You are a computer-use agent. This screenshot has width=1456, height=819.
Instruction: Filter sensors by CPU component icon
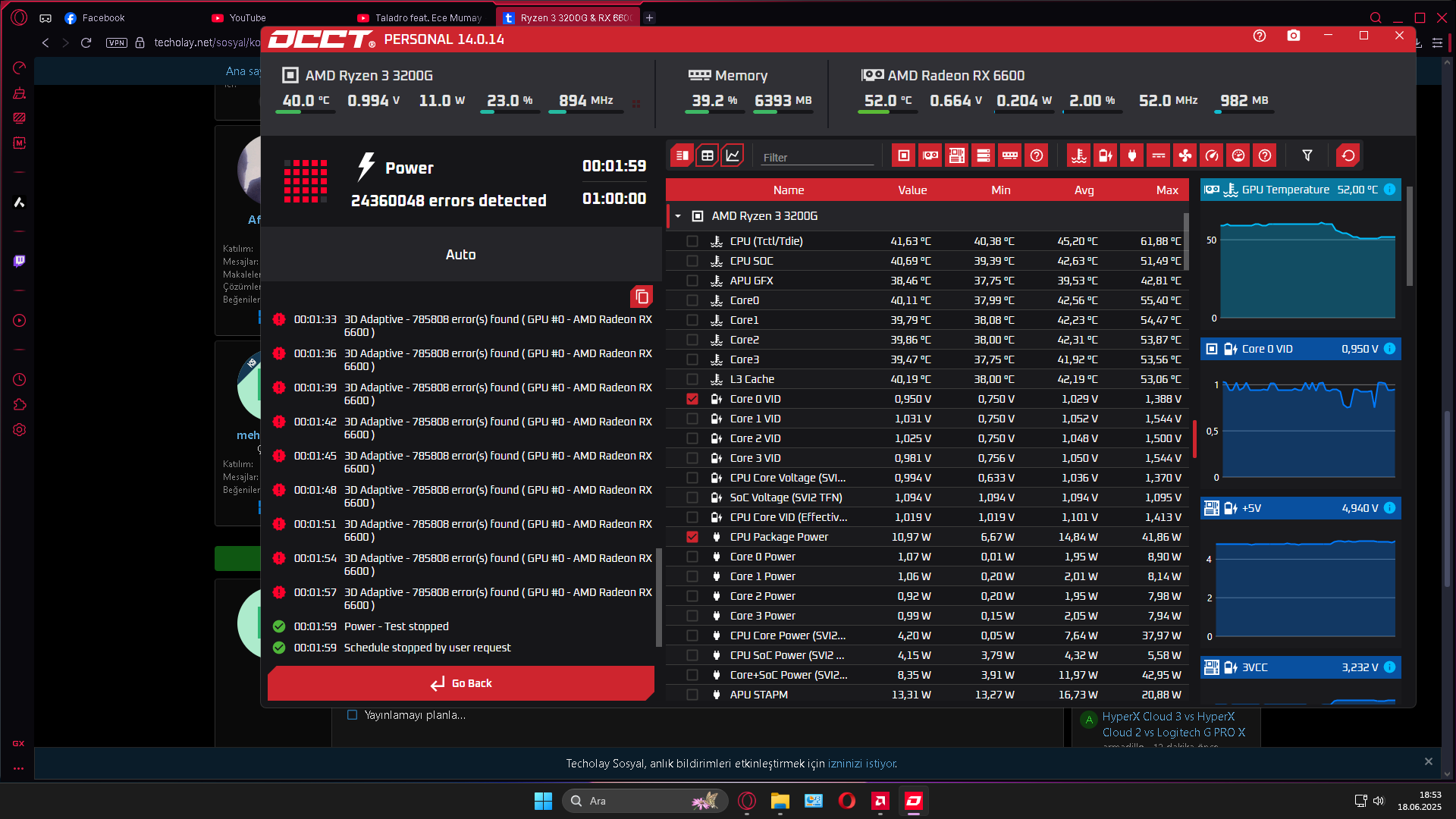pos(903,156)
